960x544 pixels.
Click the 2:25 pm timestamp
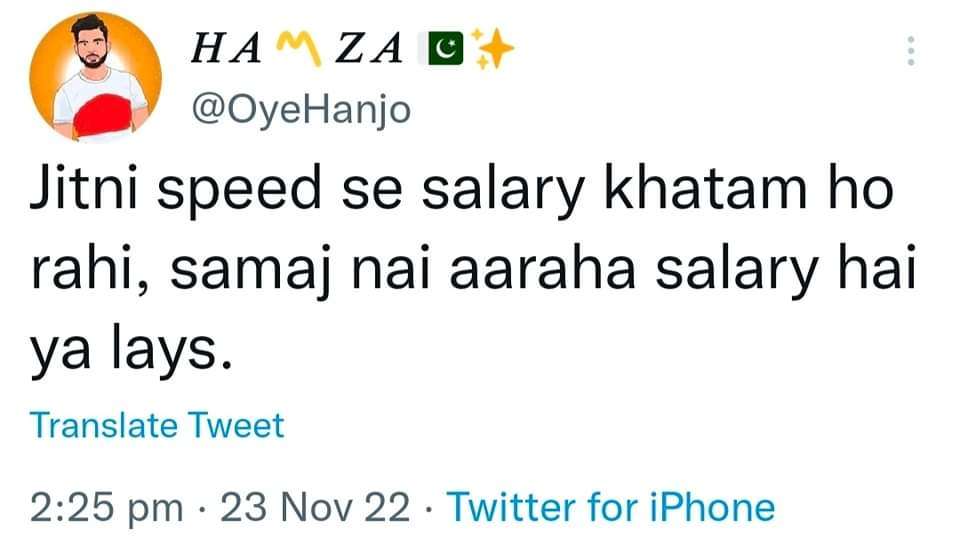pos(107,507)
